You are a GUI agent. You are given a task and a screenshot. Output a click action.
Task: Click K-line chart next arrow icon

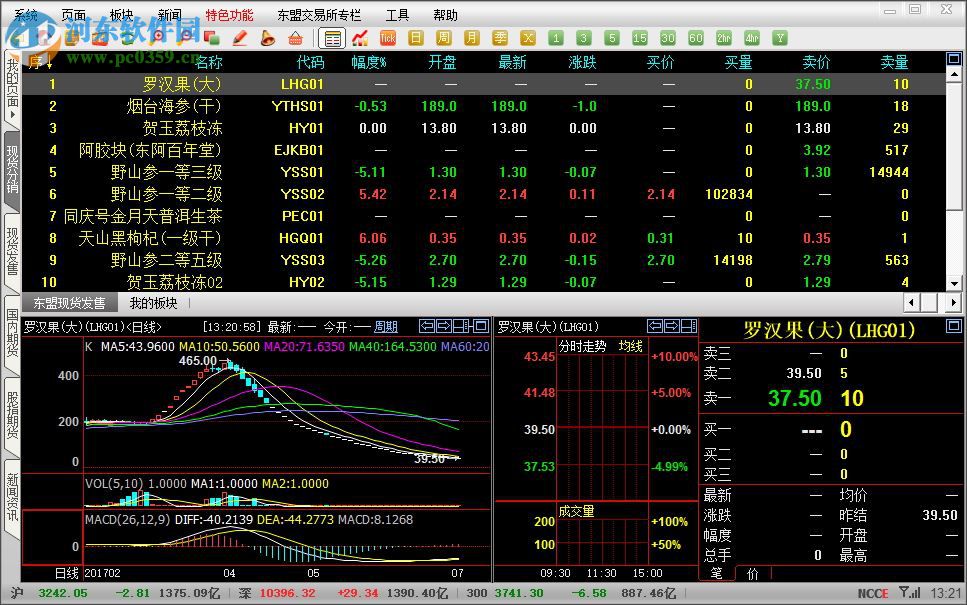click(x=444, y=326)
